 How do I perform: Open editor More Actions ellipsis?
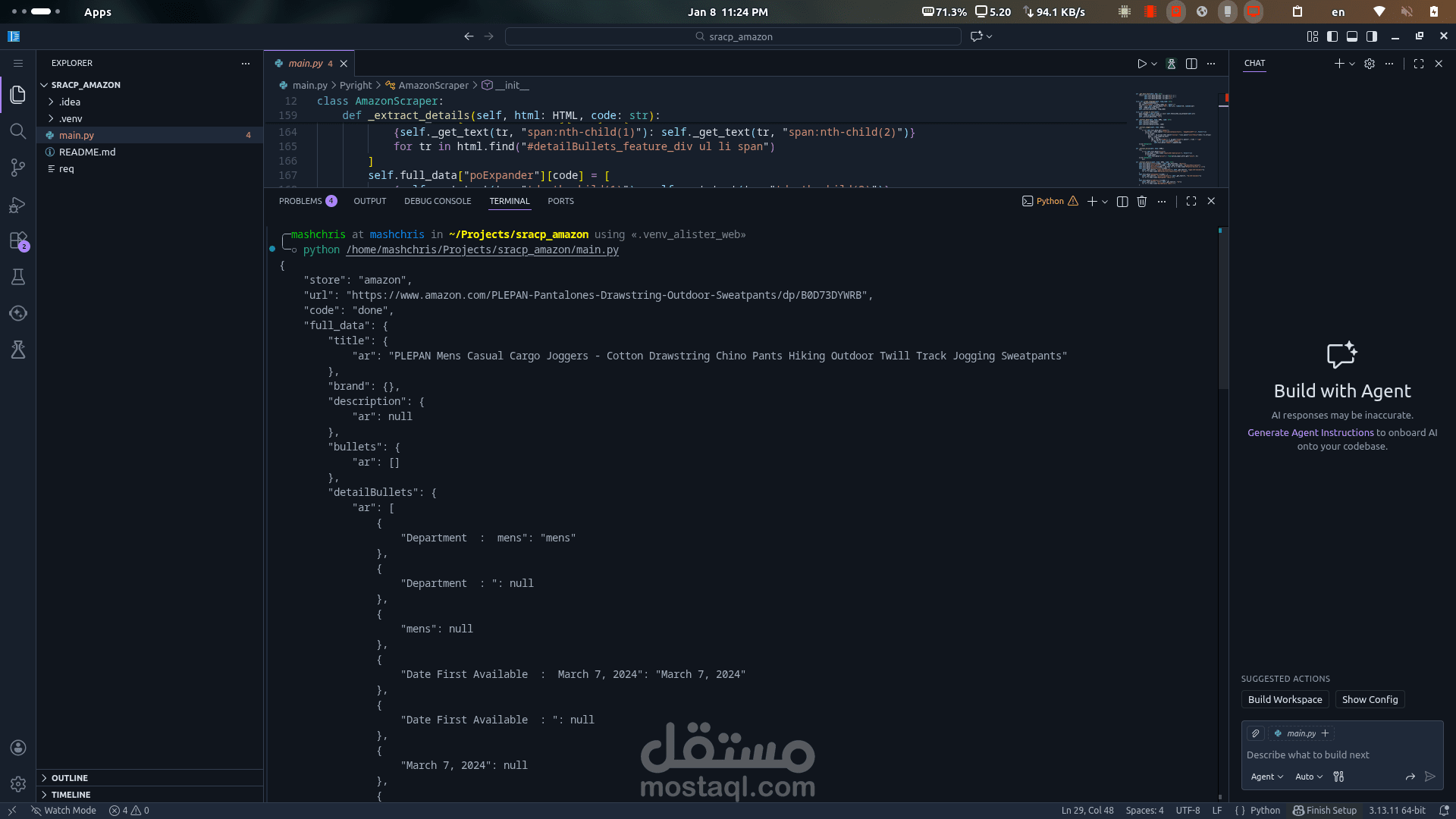click(x=1211, y=64)
